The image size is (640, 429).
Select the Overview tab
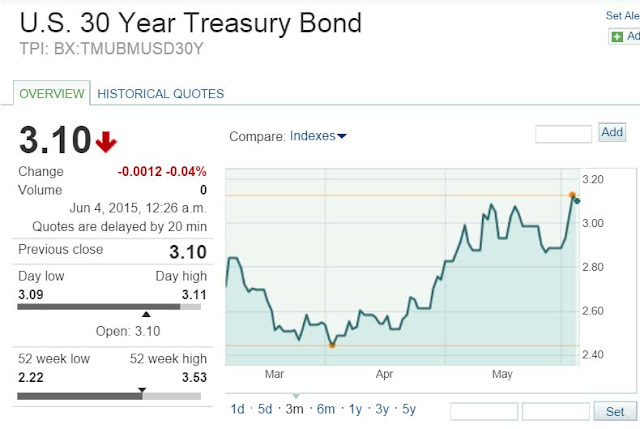(52, 93)
